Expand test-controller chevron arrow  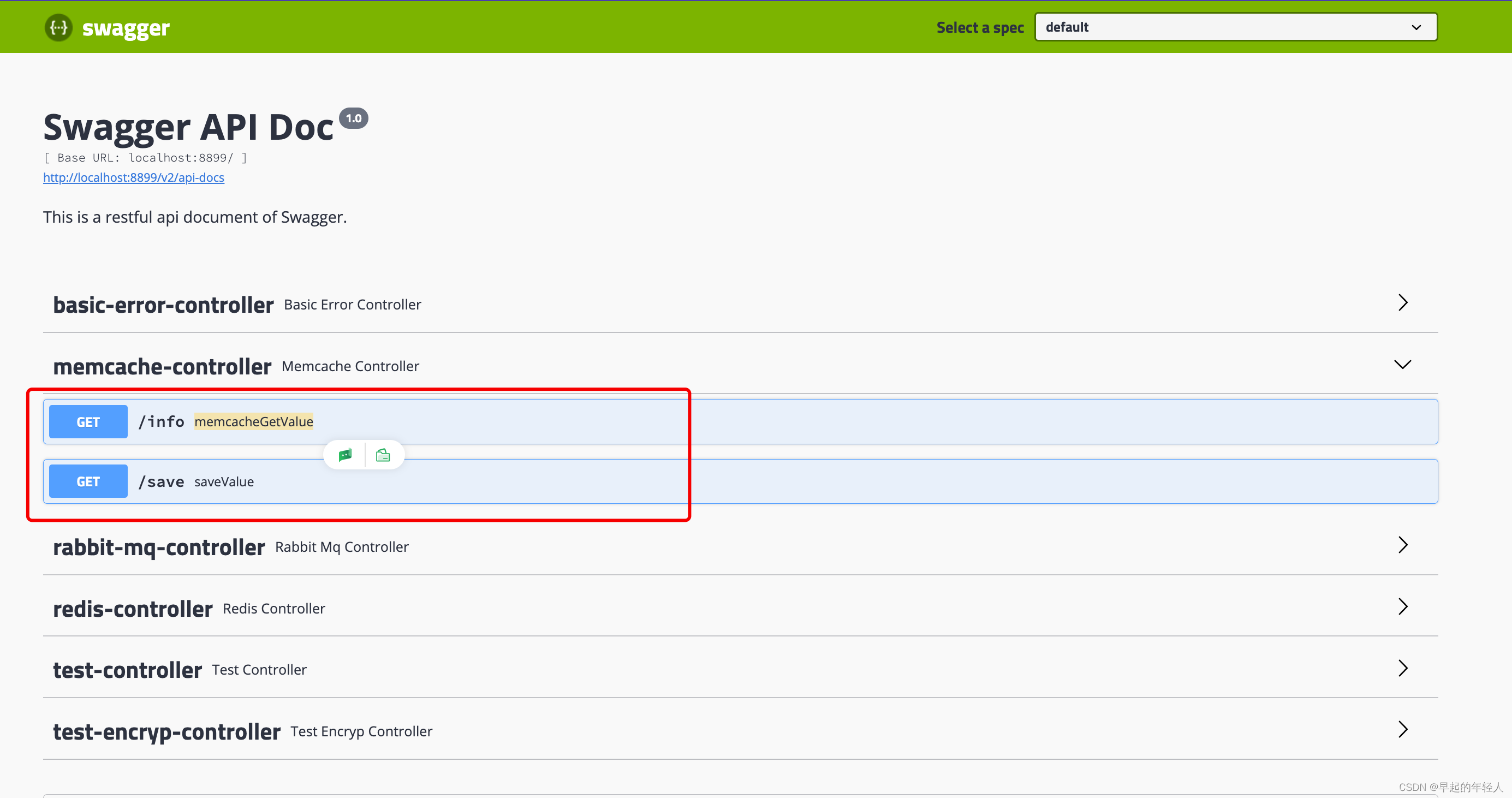coord(1403,668)
